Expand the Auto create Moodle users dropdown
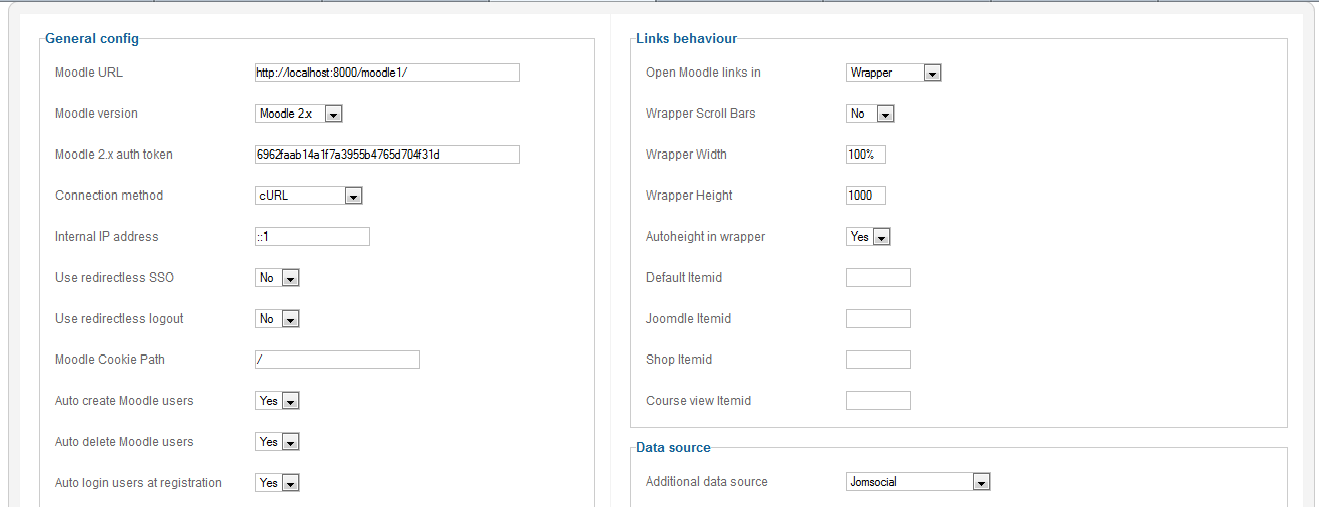The image size is (1319, 507). pyautogui.click(x=277, y=401)
